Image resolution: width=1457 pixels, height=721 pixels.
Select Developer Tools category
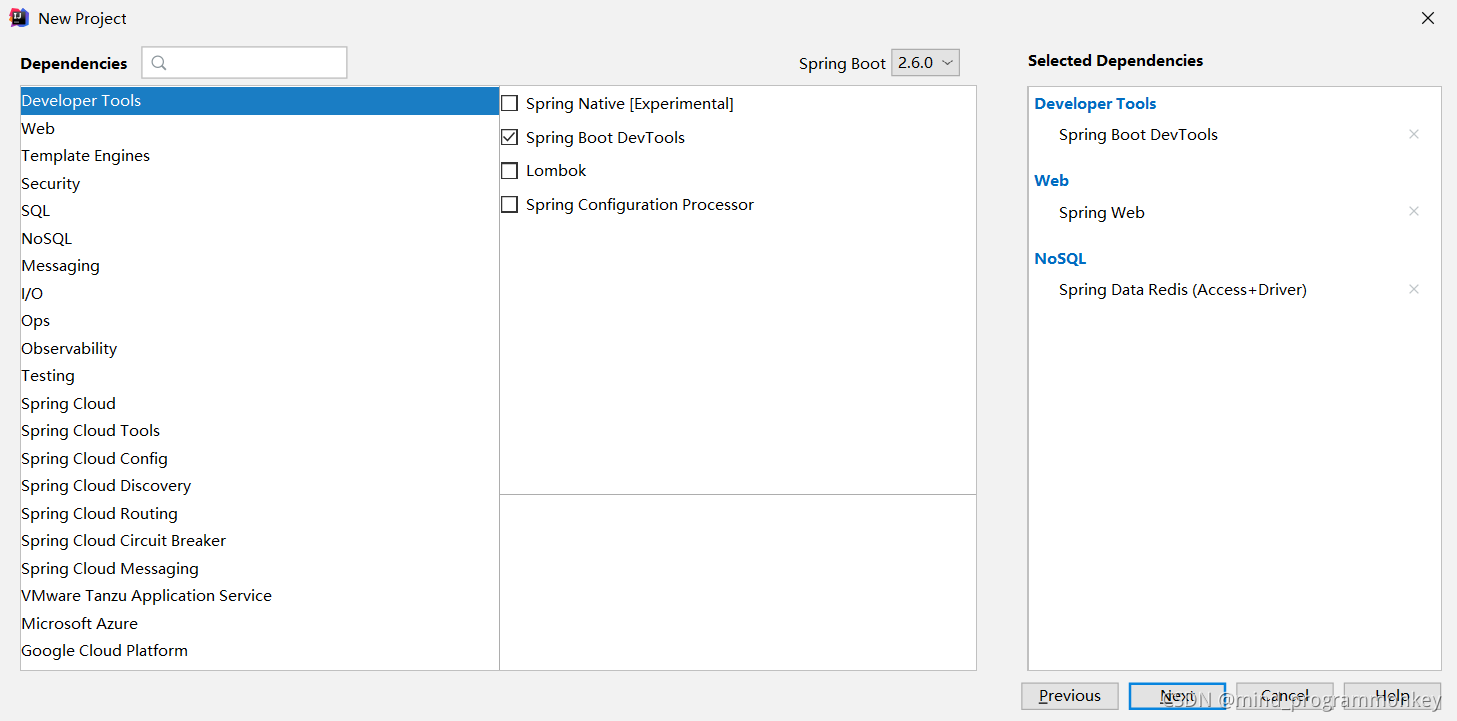[260, 101]
